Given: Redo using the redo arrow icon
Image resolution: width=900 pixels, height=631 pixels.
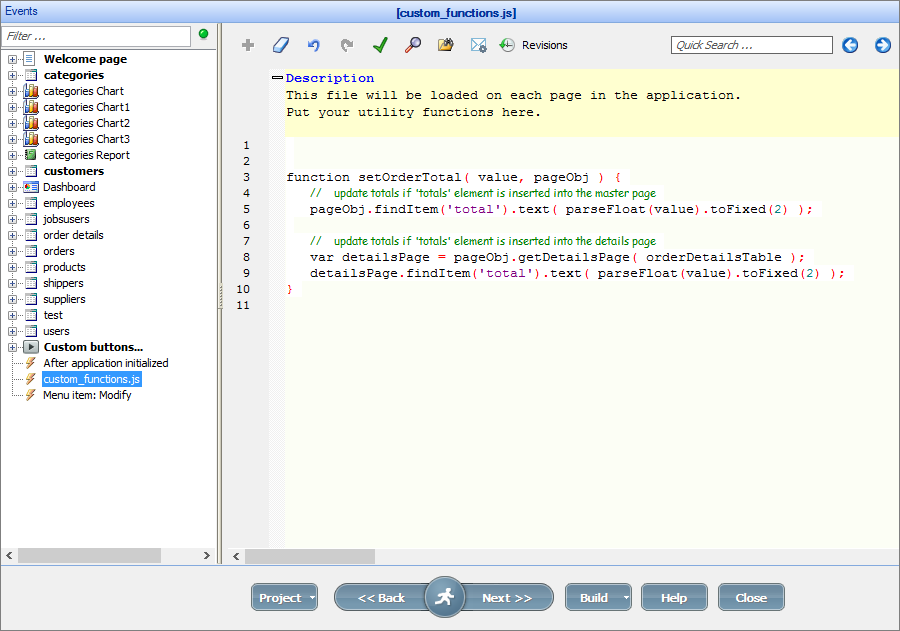Looking at the screenshot, I should coord(346,45).
